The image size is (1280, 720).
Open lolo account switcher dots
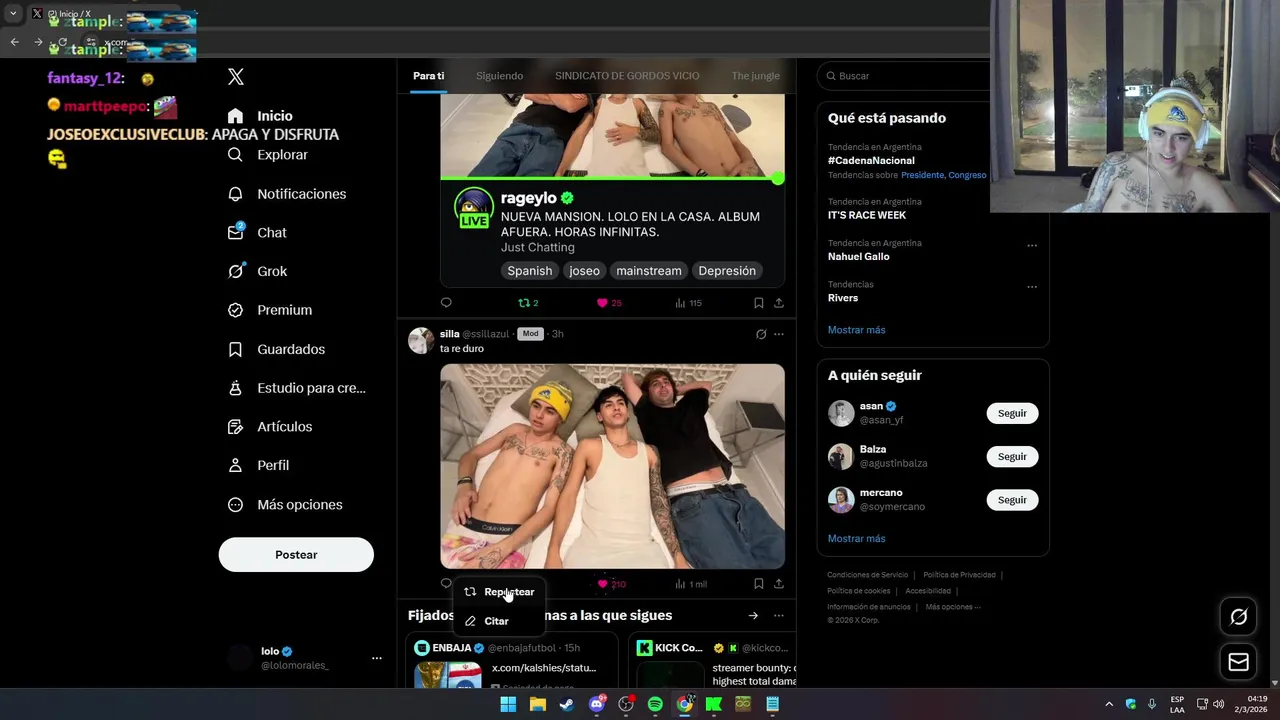pos(377,658)
